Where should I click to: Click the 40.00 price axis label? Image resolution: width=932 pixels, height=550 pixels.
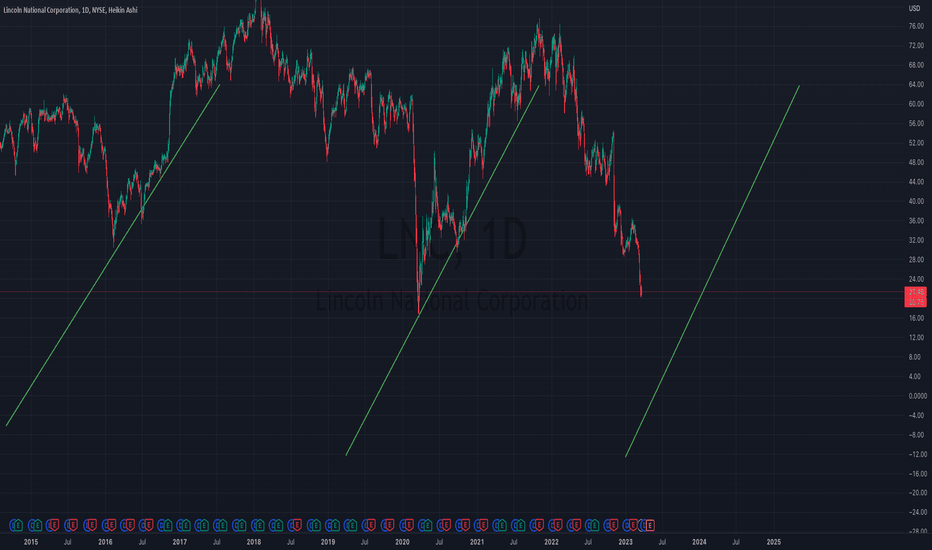[916, 202]
